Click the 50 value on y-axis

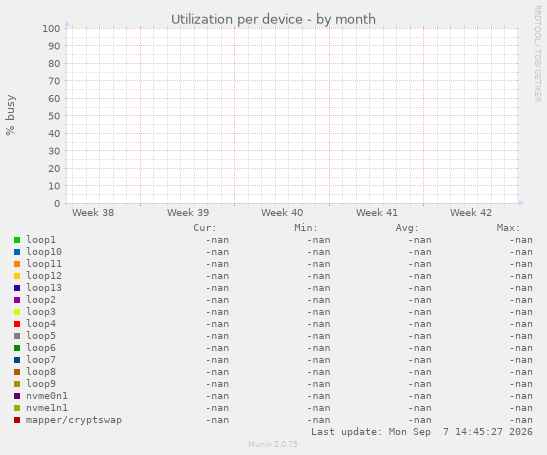(x=54, y=116)
